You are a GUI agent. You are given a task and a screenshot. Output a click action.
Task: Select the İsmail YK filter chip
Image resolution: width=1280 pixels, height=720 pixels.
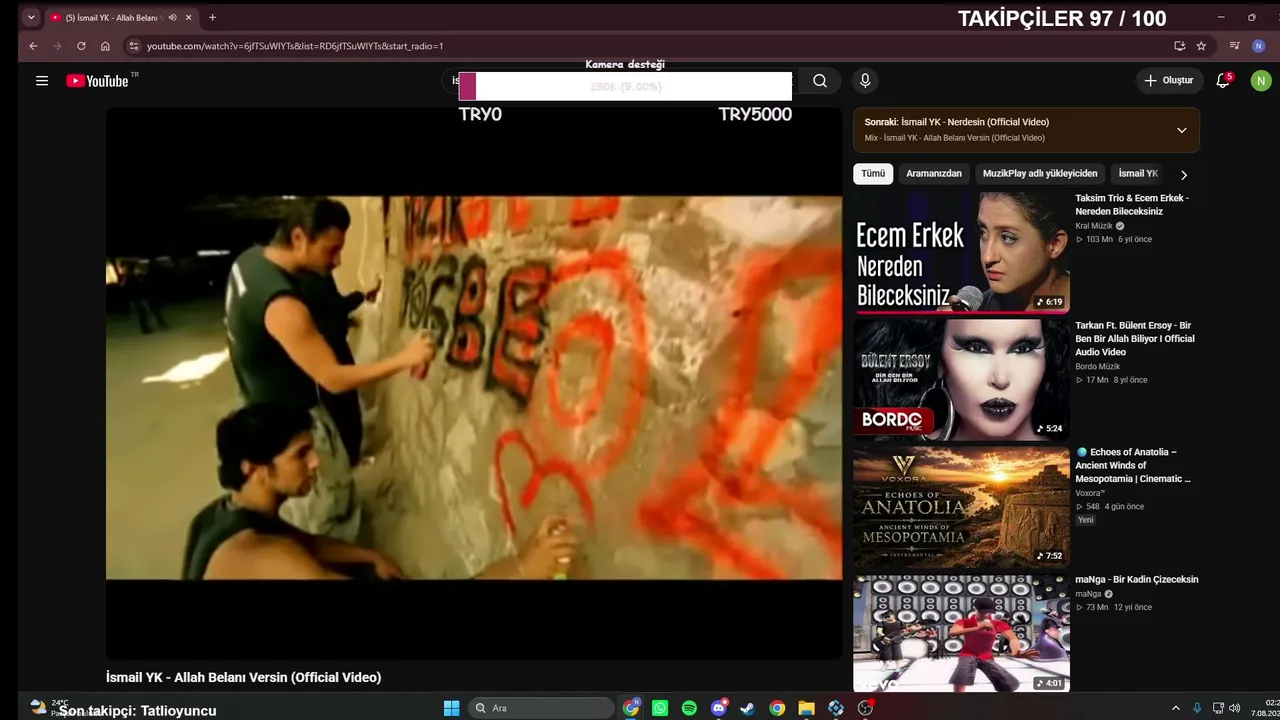pyautogui.click(x=1138, y=174)
